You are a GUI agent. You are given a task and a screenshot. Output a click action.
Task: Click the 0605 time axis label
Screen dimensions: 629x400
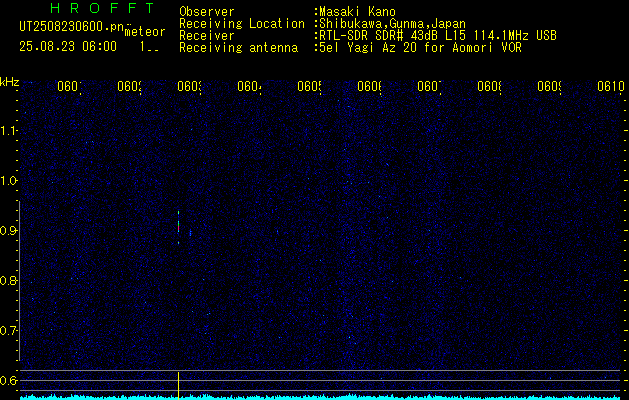click(x=310, y=86)
